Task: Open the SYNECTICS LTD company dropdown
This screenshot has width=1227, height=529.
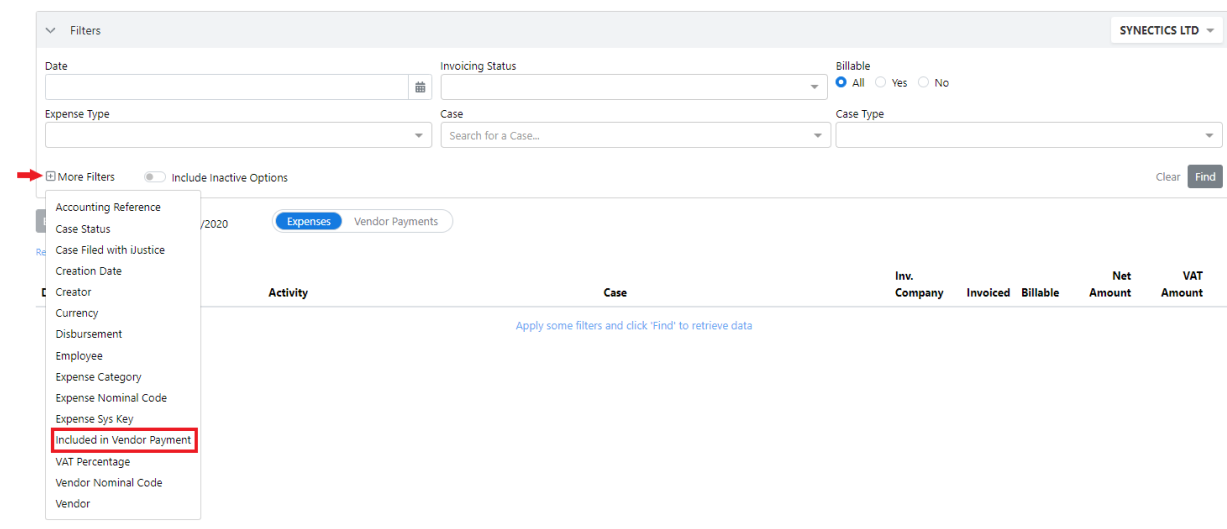Action: pos(1166,31)
